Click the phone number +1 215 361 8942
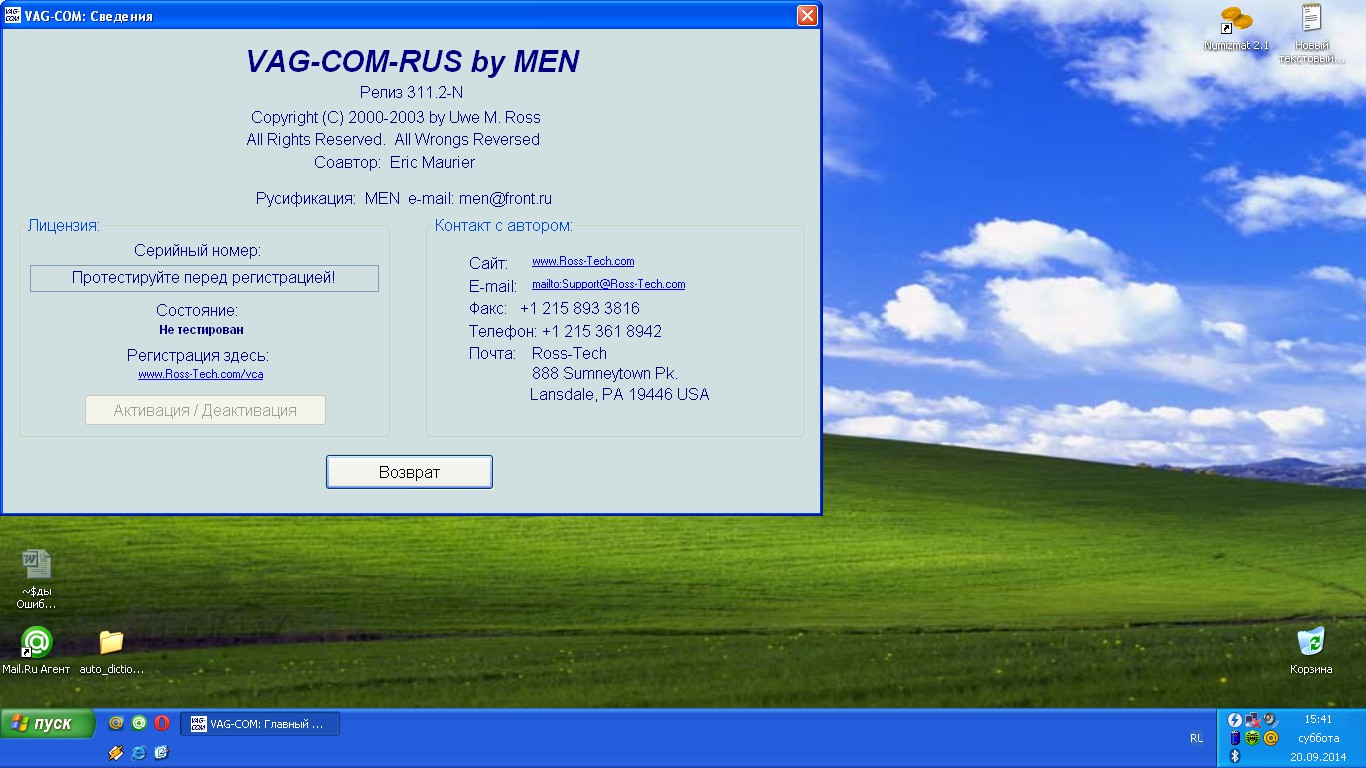The height and width of the screenshot is (768, 1366). (x=602, y=331)
